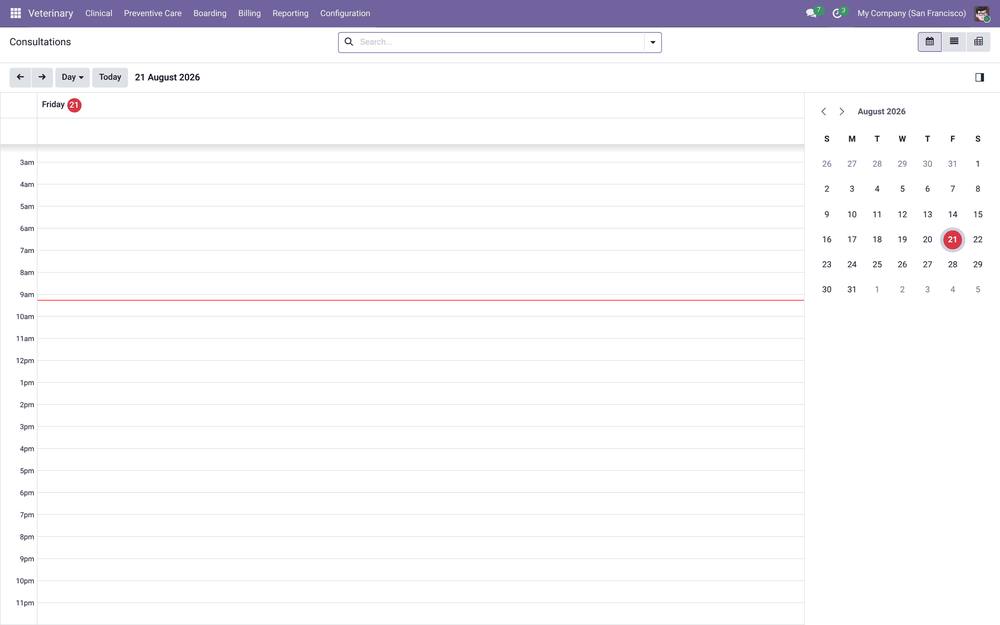The image size is (1000, 625).
Task: Toggle the calendar side panel
Action: 979,77
